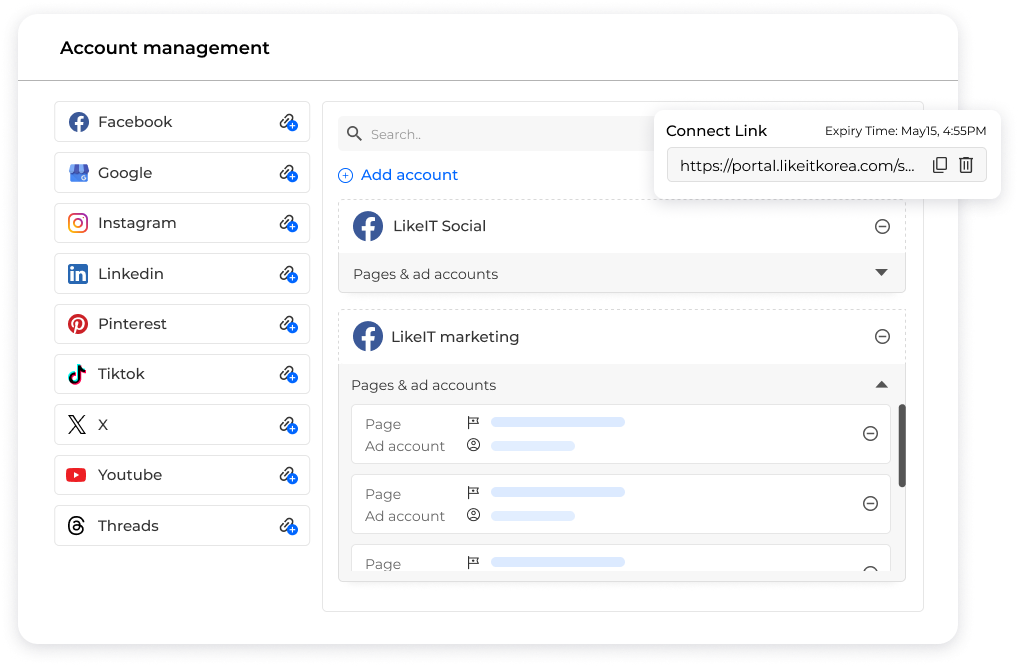Click the Youtube connect link icon
1019x666 pixels.
[x=289, y=476]
